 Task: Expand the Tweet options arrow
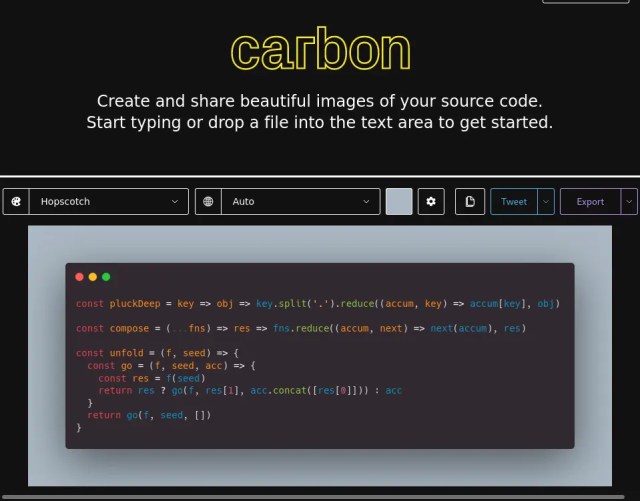click(x=546, y=201)
